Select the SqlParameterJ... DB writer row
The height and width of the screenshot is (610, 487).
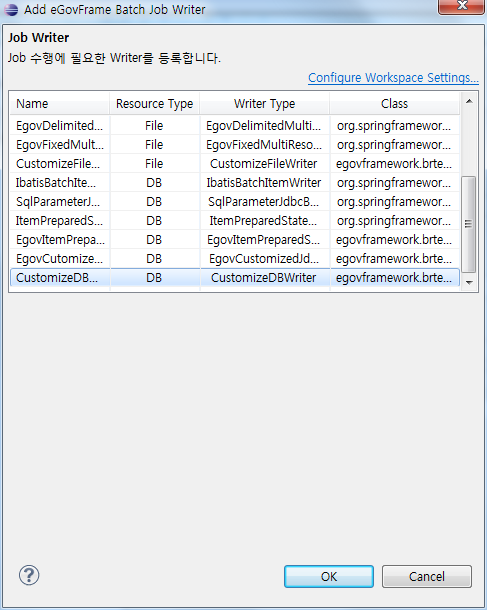(x=235, y=202)
